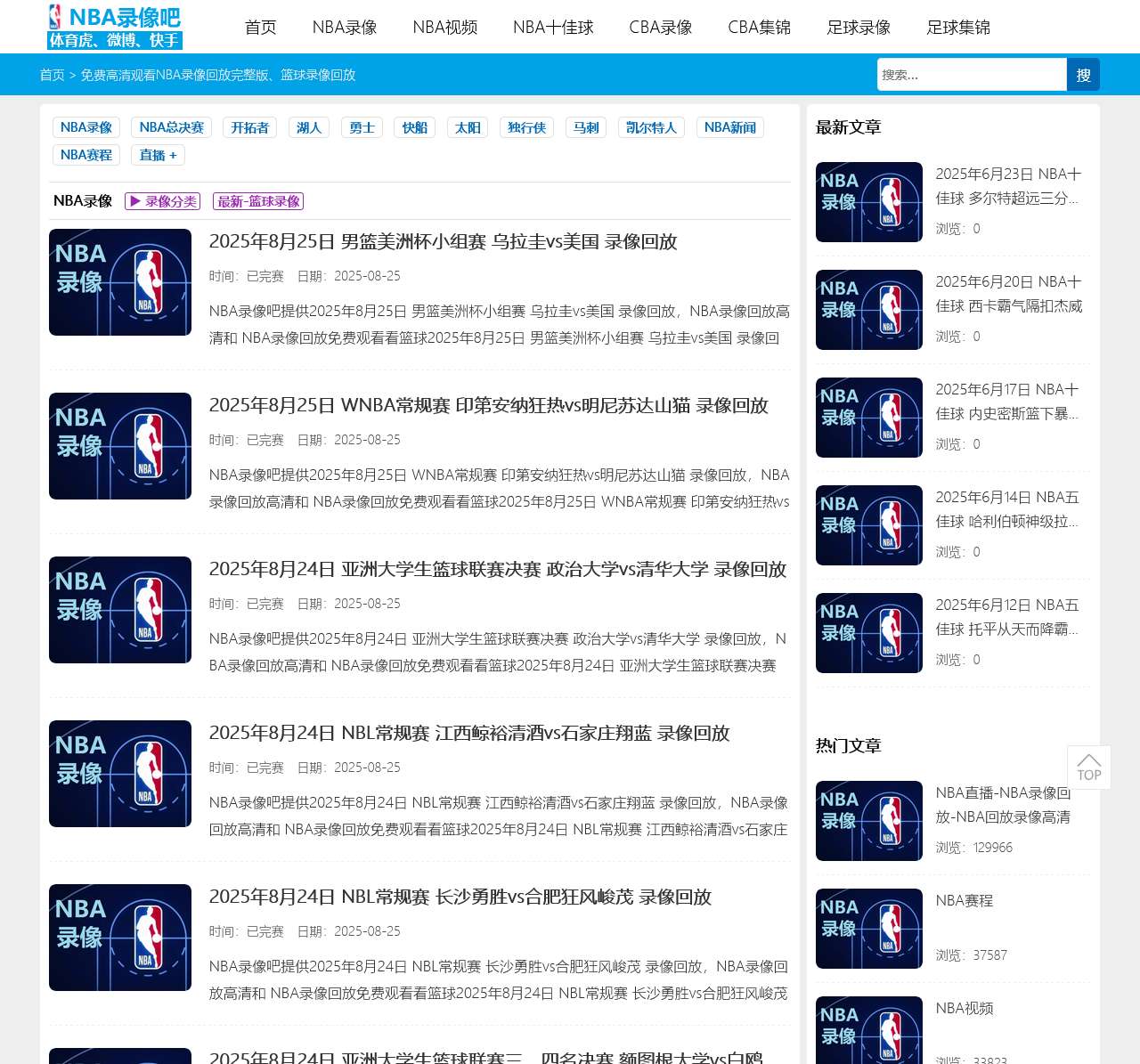Open the NBA赛程 category tag
Viewport: 1140px width, 1064px height.
[x=85, y=155]
